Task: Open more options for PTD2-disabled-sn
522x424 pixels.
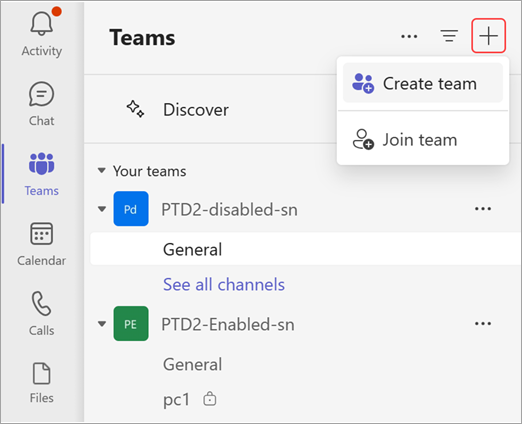Action: [x=483, y=209]
